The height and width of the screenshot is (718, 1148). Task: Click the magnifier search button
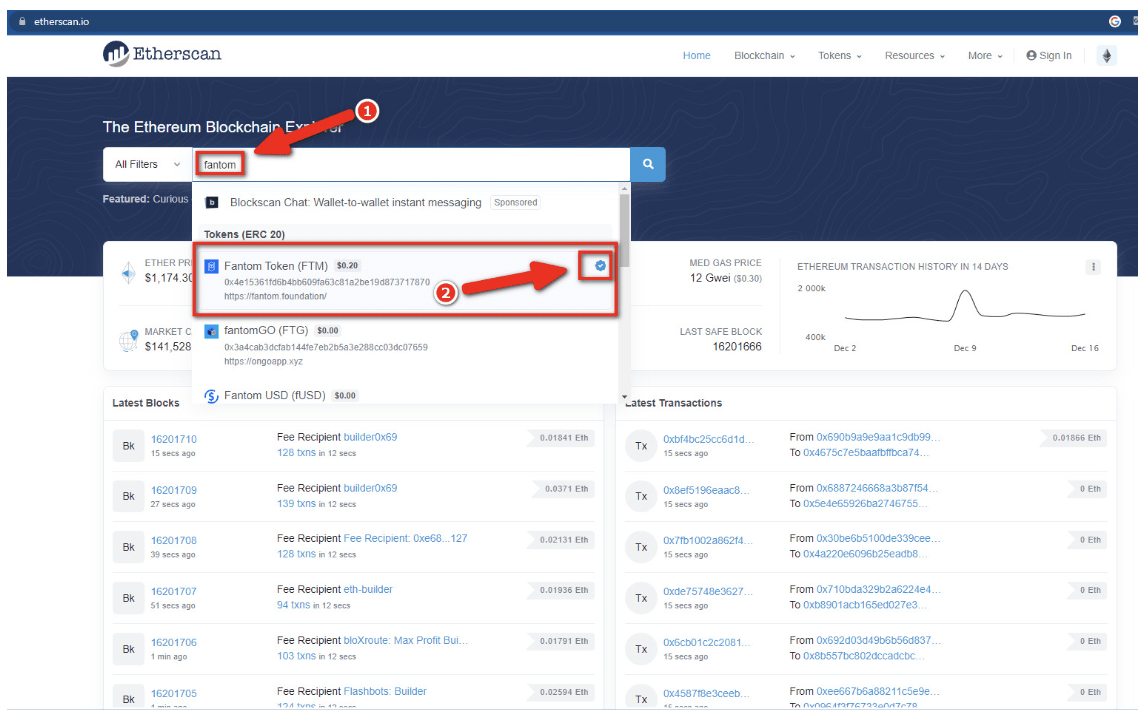click(647, 164)
